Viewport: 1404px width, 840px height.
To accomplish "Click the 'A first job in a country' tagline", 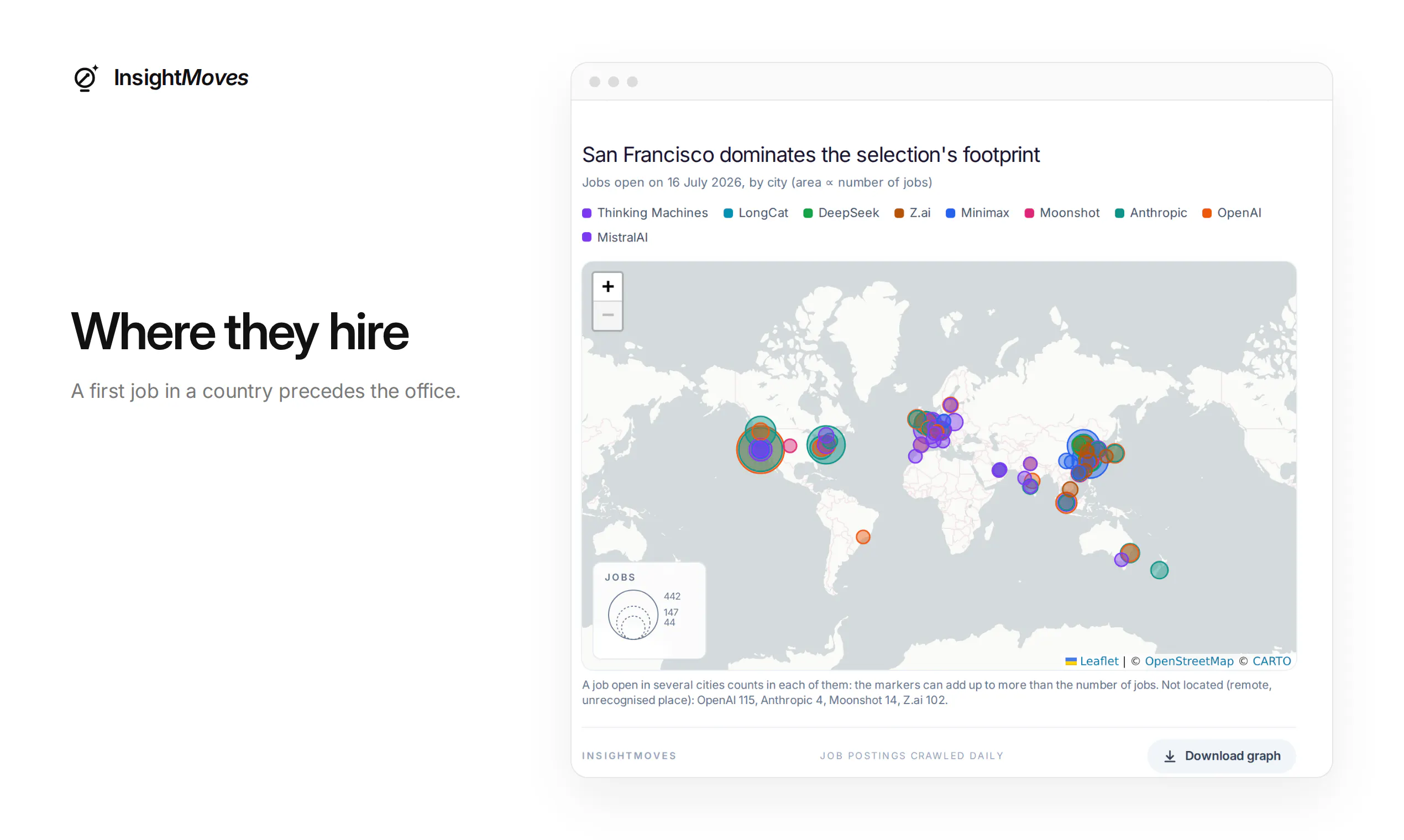I will click(x=265, y=391).
